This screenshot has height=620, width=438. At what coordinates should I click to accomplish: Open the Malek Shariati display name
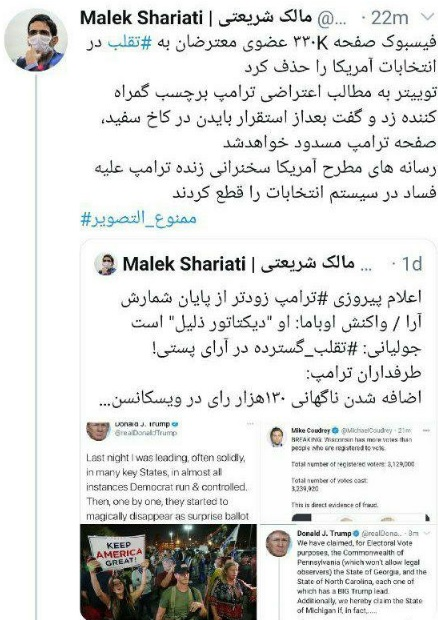[x=196, y=18]
